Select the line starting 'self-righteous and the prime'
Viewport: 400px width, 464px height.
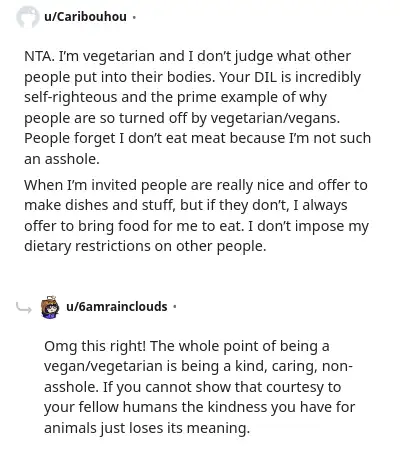pos(175,98)
